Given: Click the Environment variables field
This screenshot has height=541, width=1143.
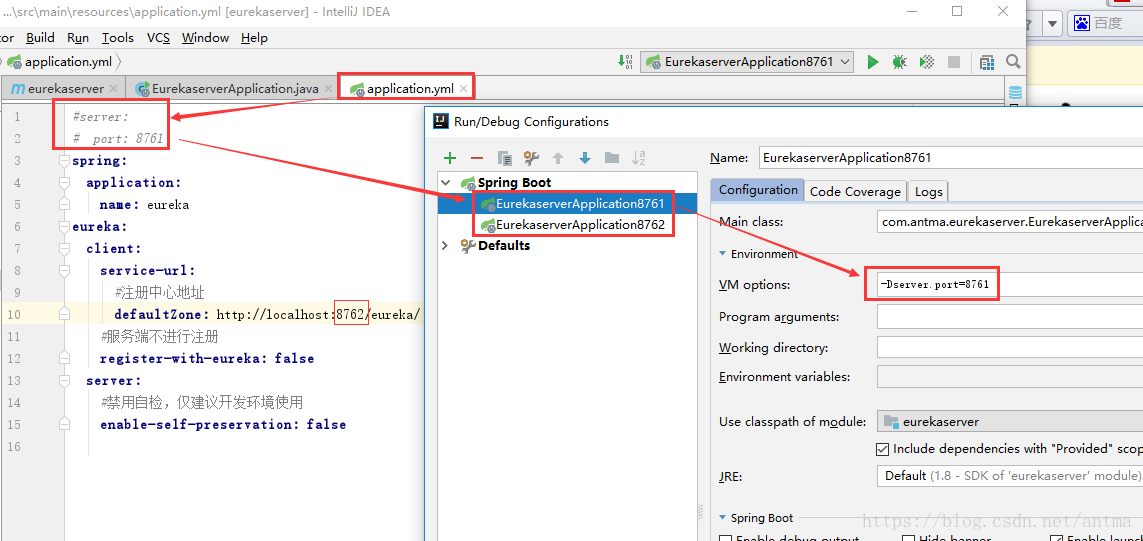Looking at the screenshot, I should pos(1010,377).
